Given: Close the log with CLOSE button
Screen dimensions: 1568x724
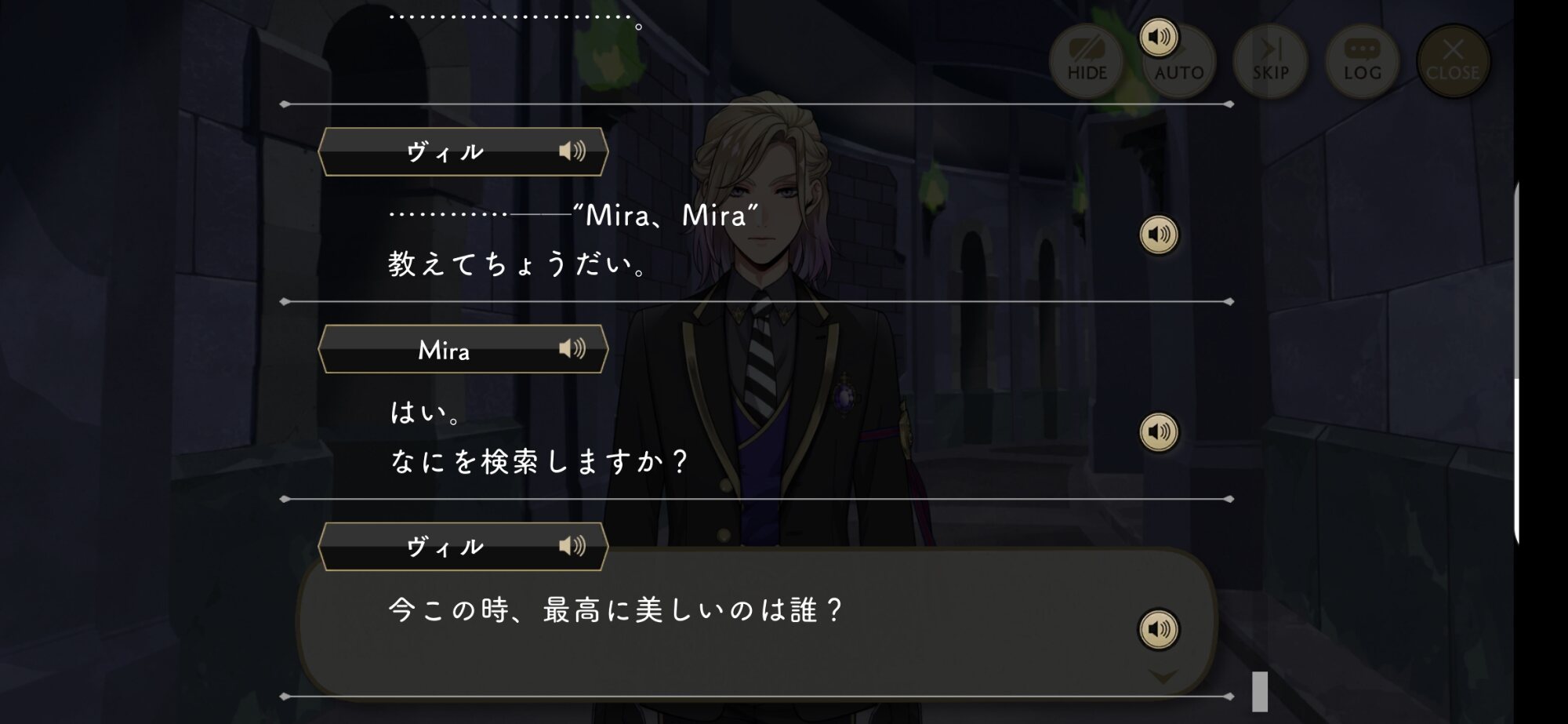Looking at the screenshot, I should pos(1454,60).
